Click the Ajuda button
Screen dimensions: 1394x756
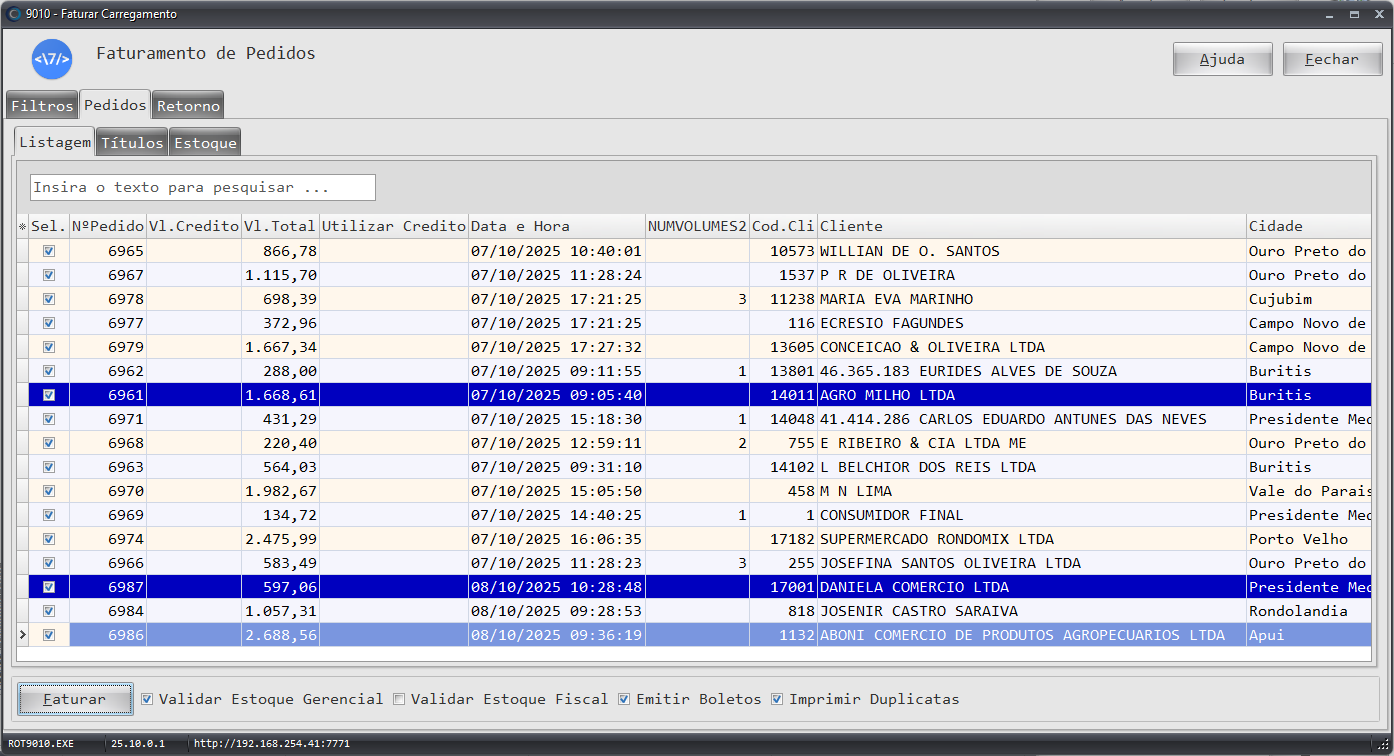[1222, 59]
